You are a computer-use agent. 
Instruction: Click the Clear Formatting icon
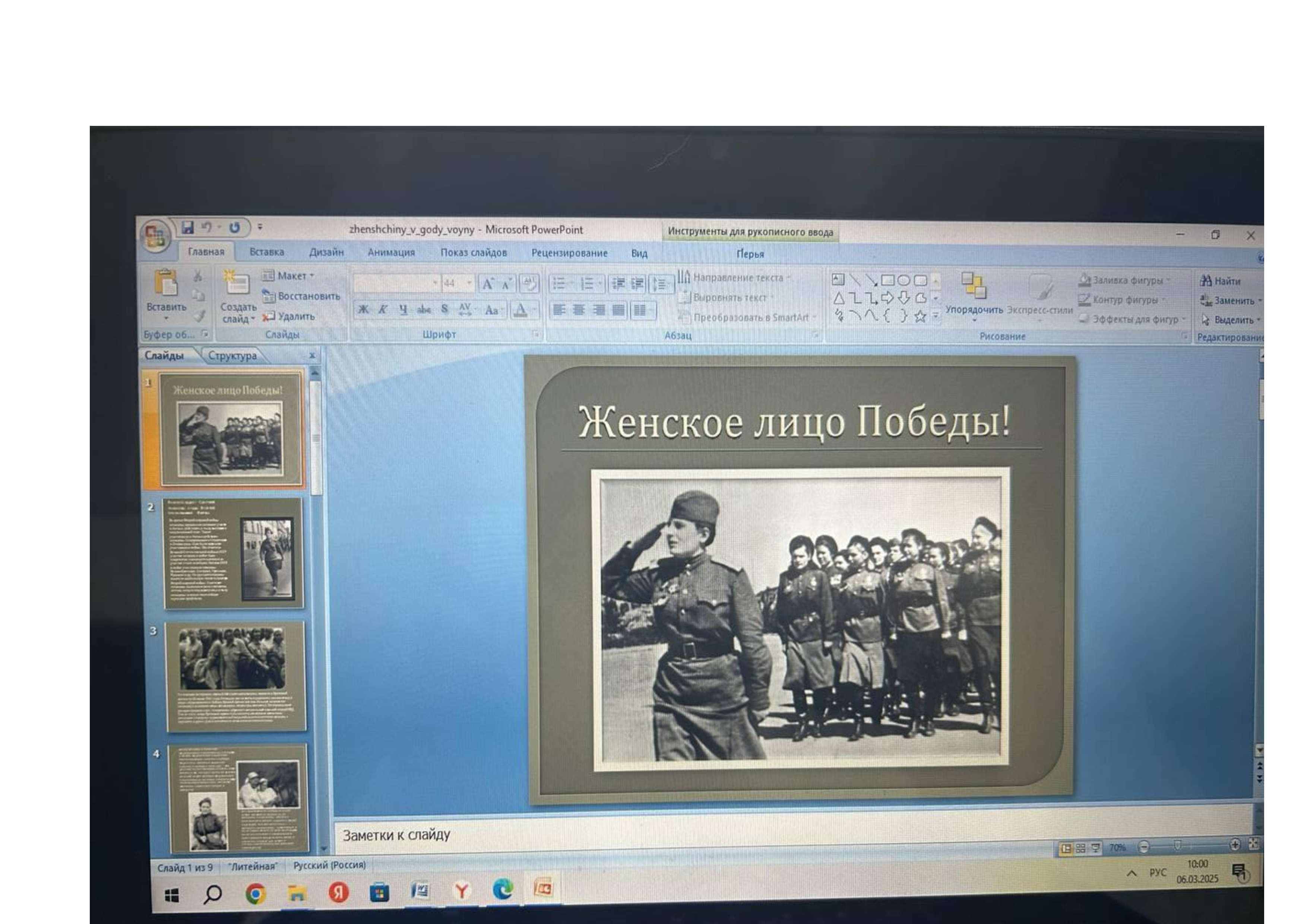pyautogui.click(x=529, y=283)
